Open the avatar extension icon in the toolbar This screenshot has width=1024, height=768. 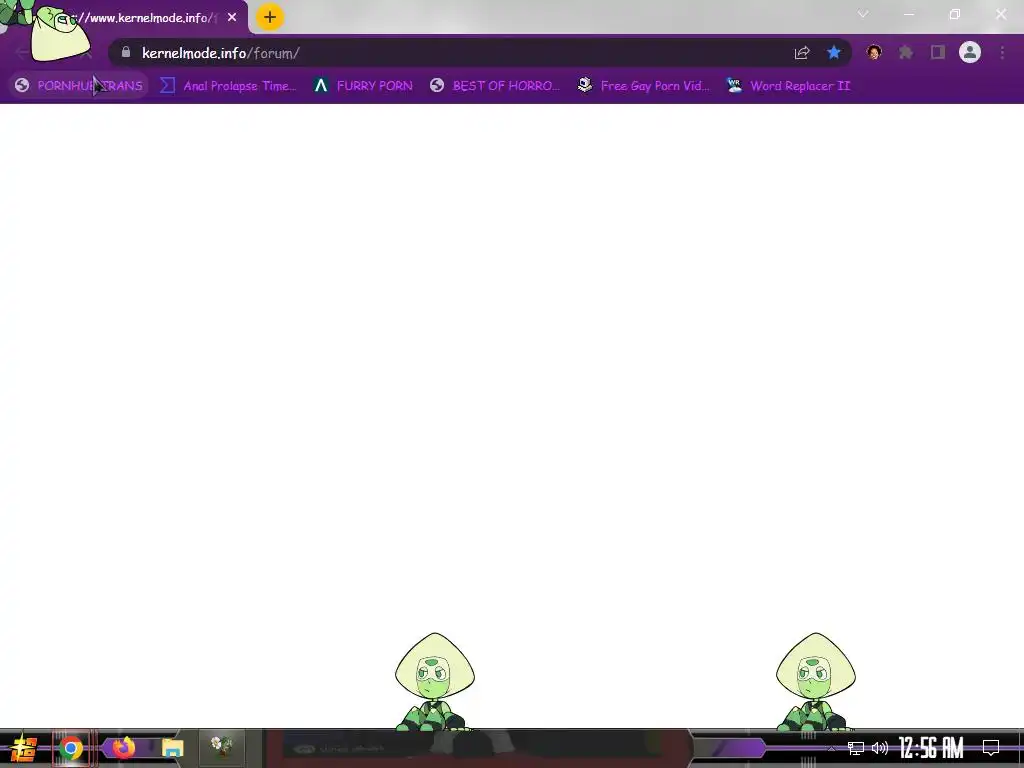coord(874,52)
